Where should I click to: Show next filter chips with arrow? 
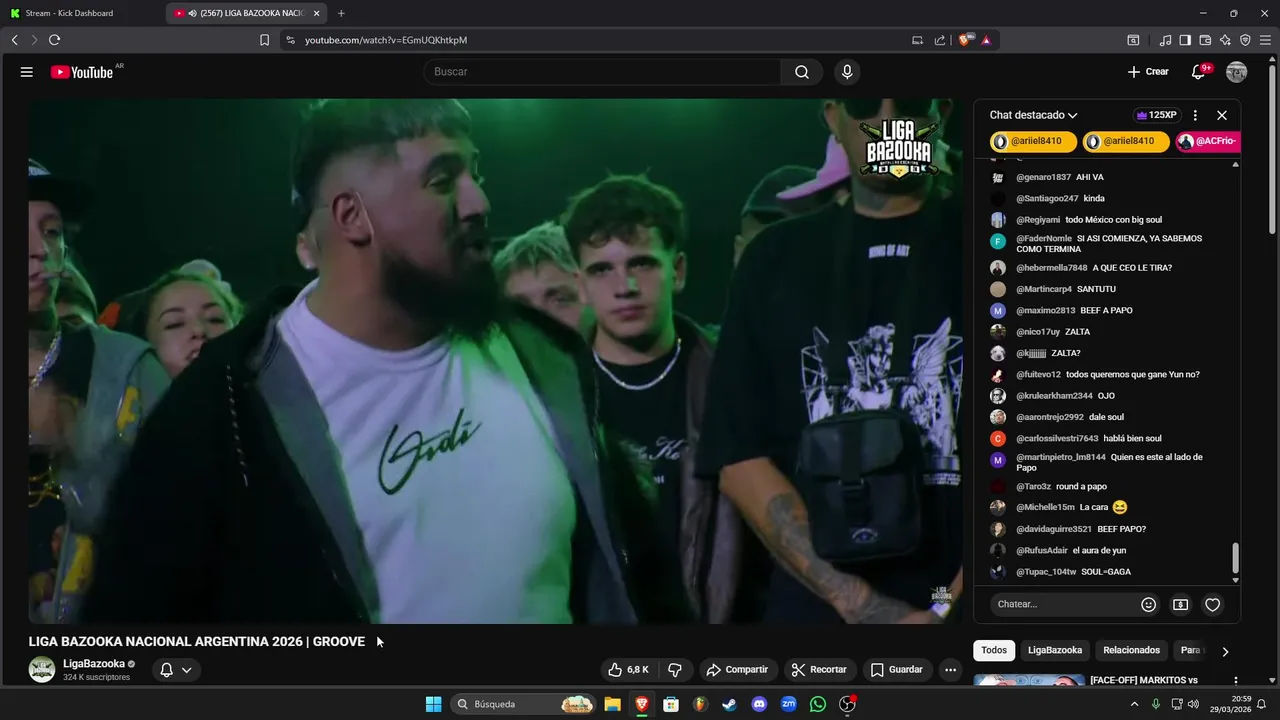tap(1225, 651)
